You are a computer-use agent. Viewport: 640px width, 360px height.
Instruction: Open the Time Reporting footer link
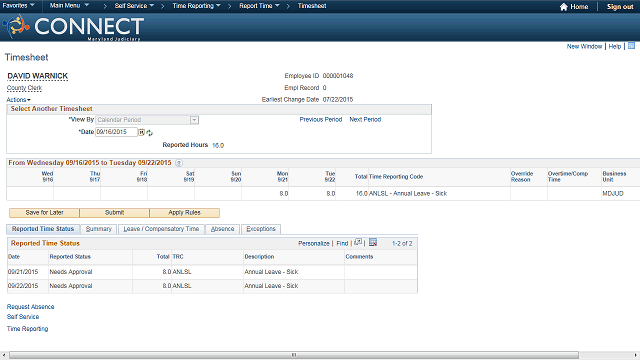27,329
